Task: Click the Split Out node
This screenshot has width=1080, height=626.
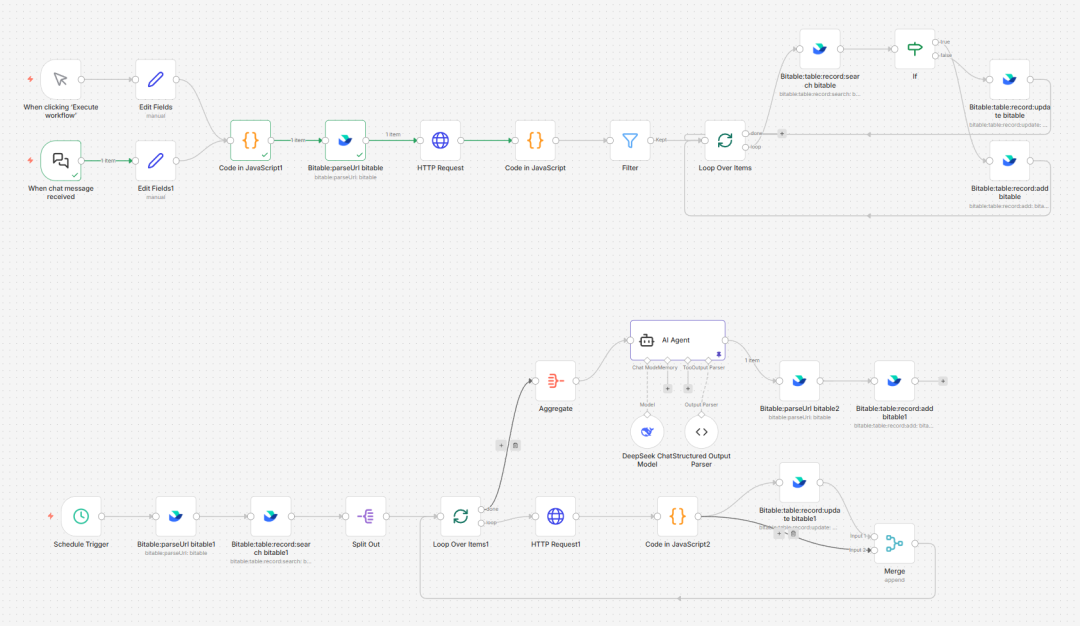Action: click(x=365, y=517)
